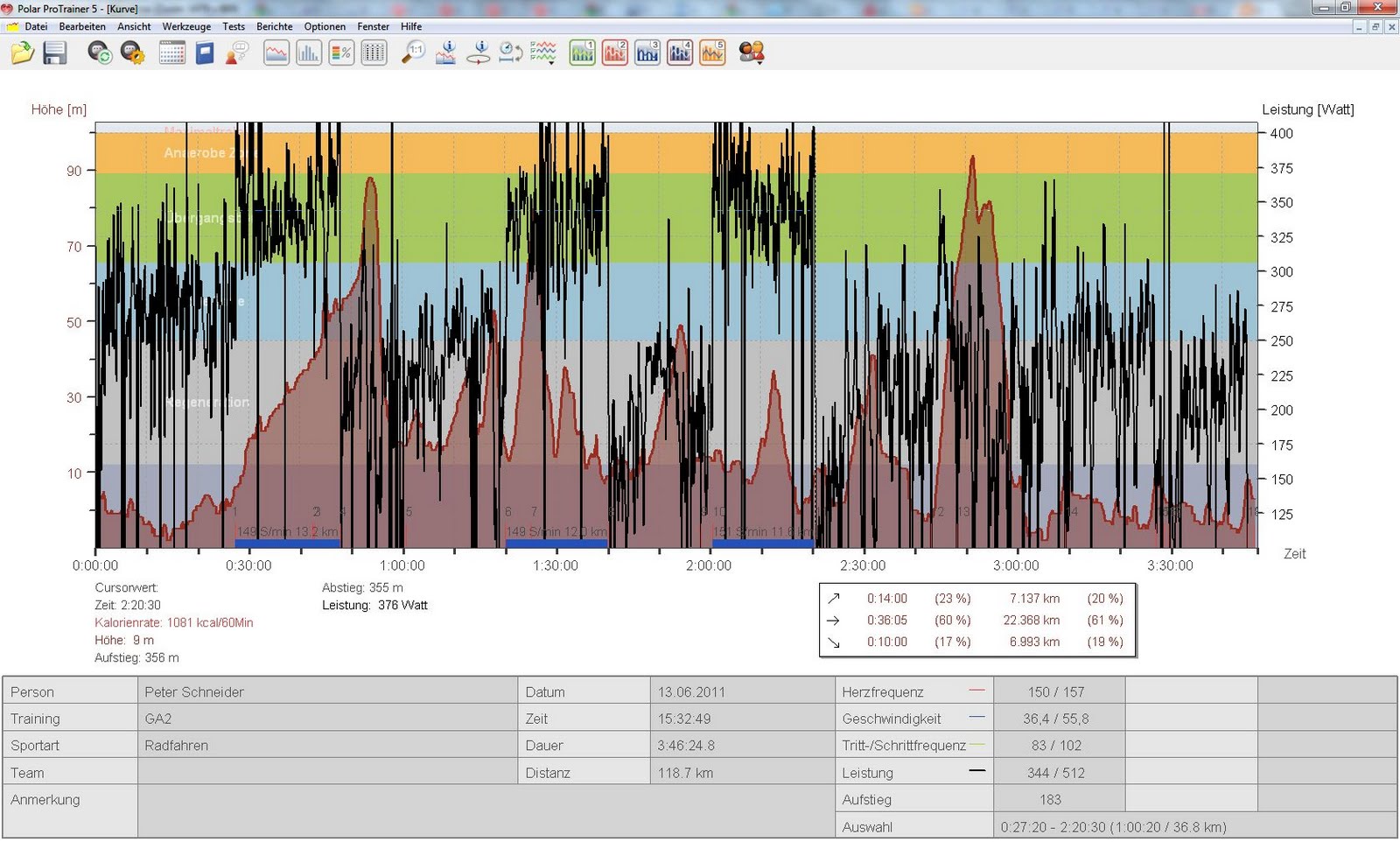This screenshot has height=842, width=1400.
Task: Switch to the bar chart view icon
Action: [x=309, y=53]
